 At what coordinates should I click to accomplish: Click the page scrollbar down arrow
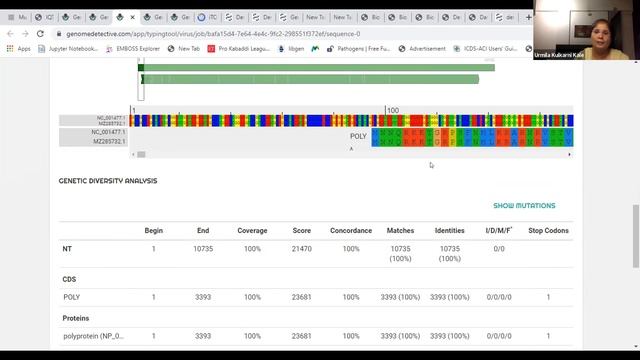[636, 347]
